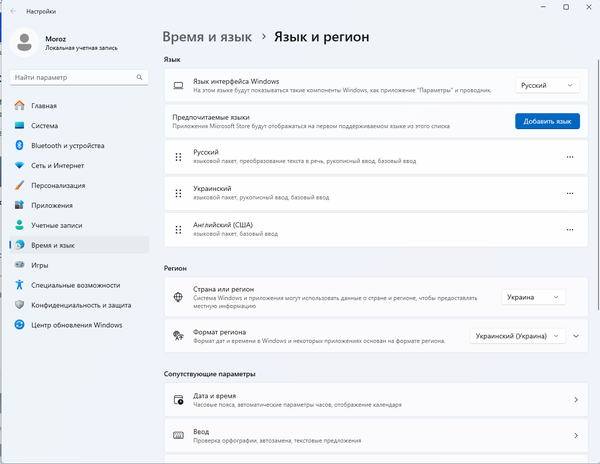
Task: Select Время и язык in the sidebar
Action: 79,245
